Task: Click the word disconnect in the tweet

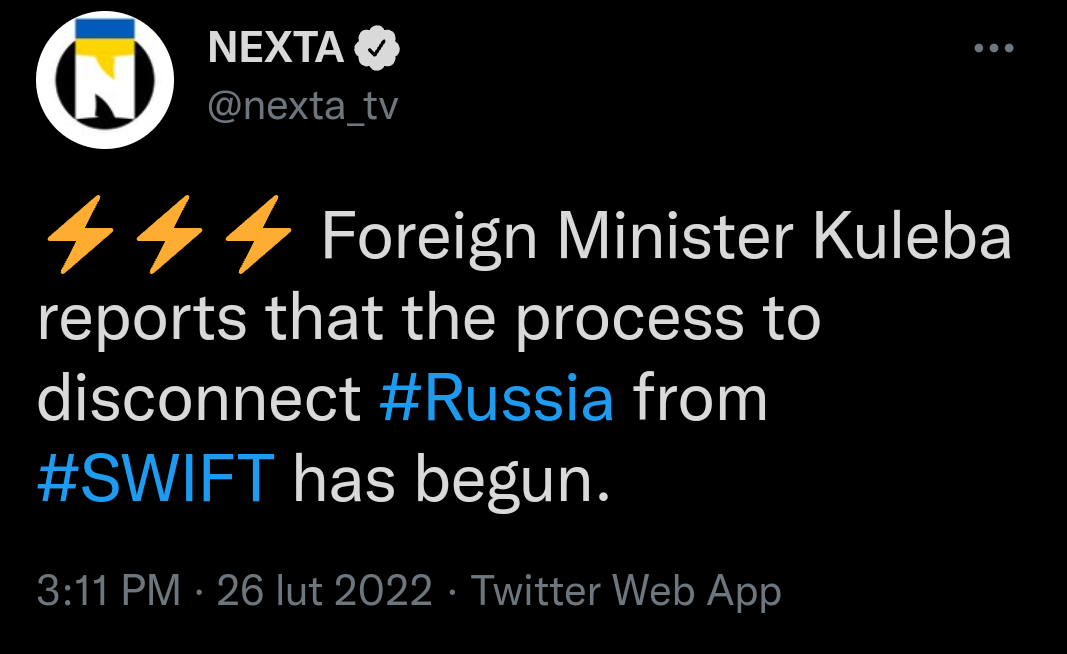Action: [x=198, y=399]
